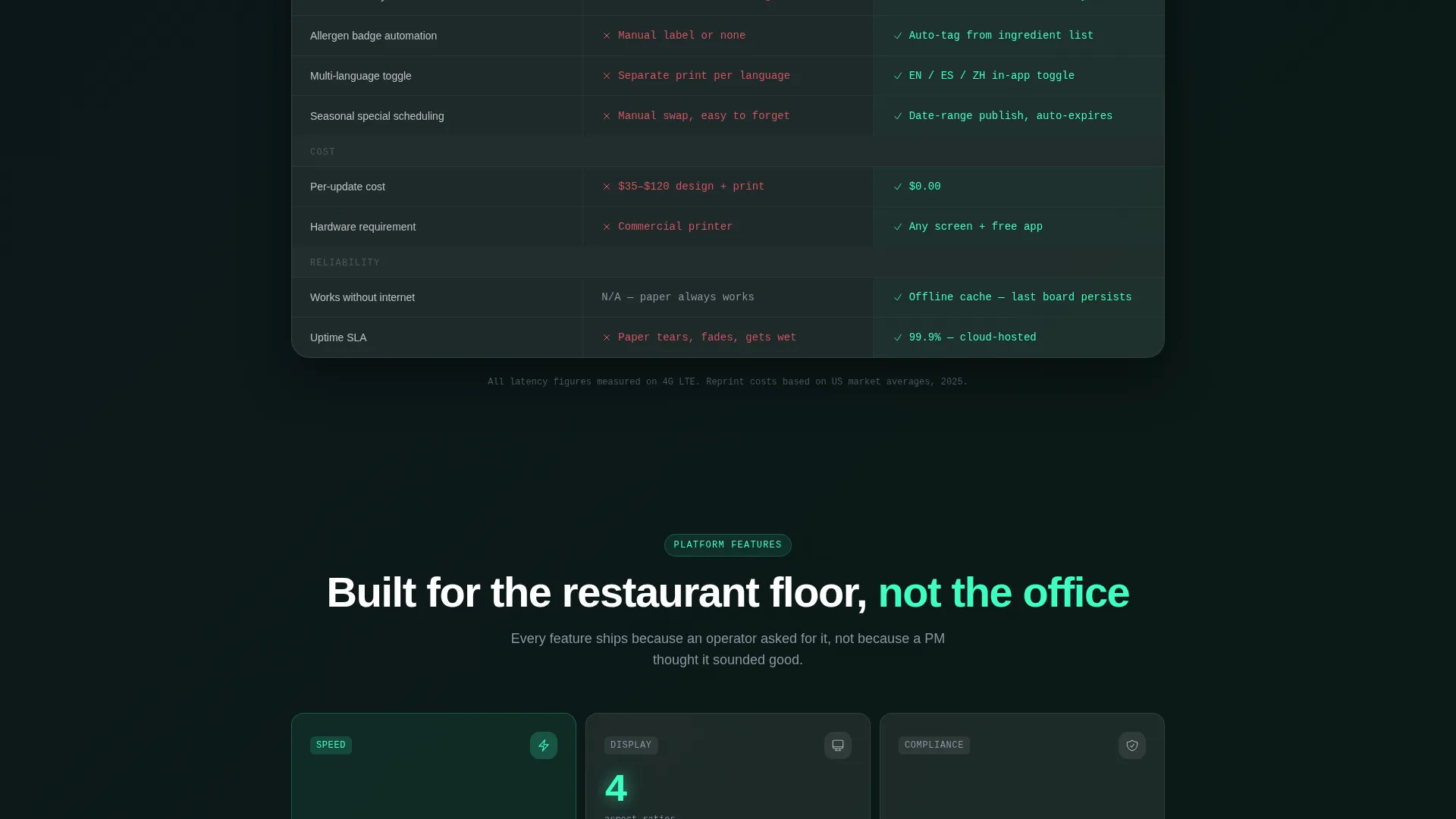Click the 'Commercial printer' text

[675, 227]
